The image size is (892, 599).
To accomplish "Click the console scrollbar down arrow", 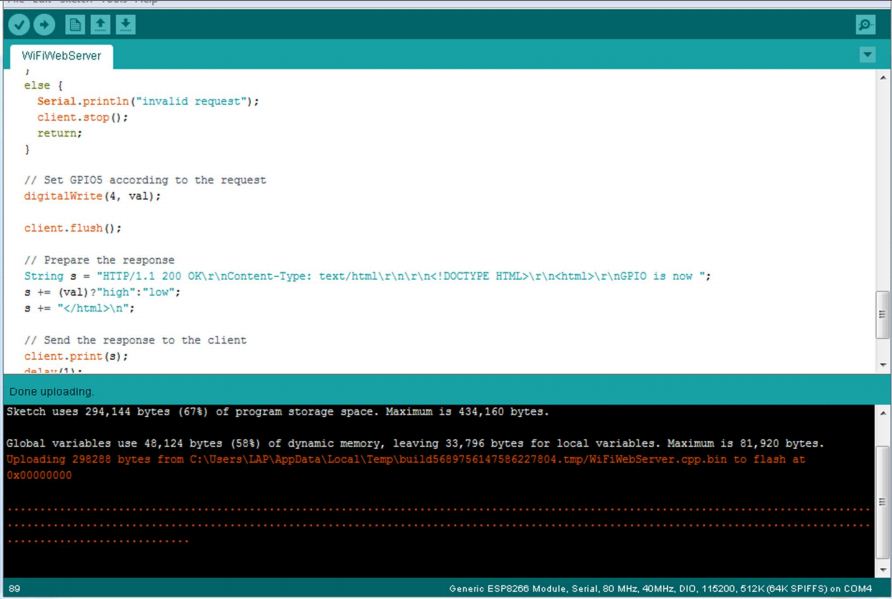I will point(882,569).
